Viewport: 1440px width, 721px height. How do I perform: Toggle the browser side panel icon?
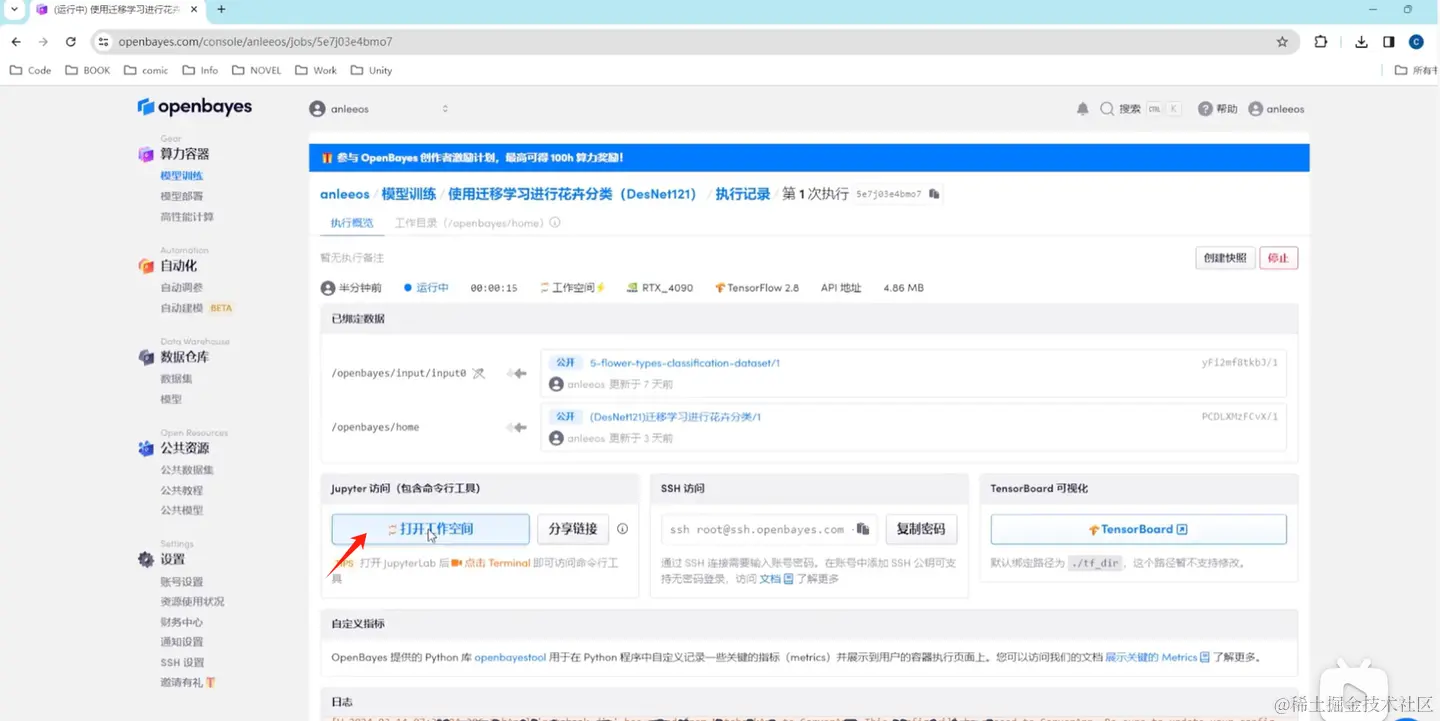tap(1389, 42)
